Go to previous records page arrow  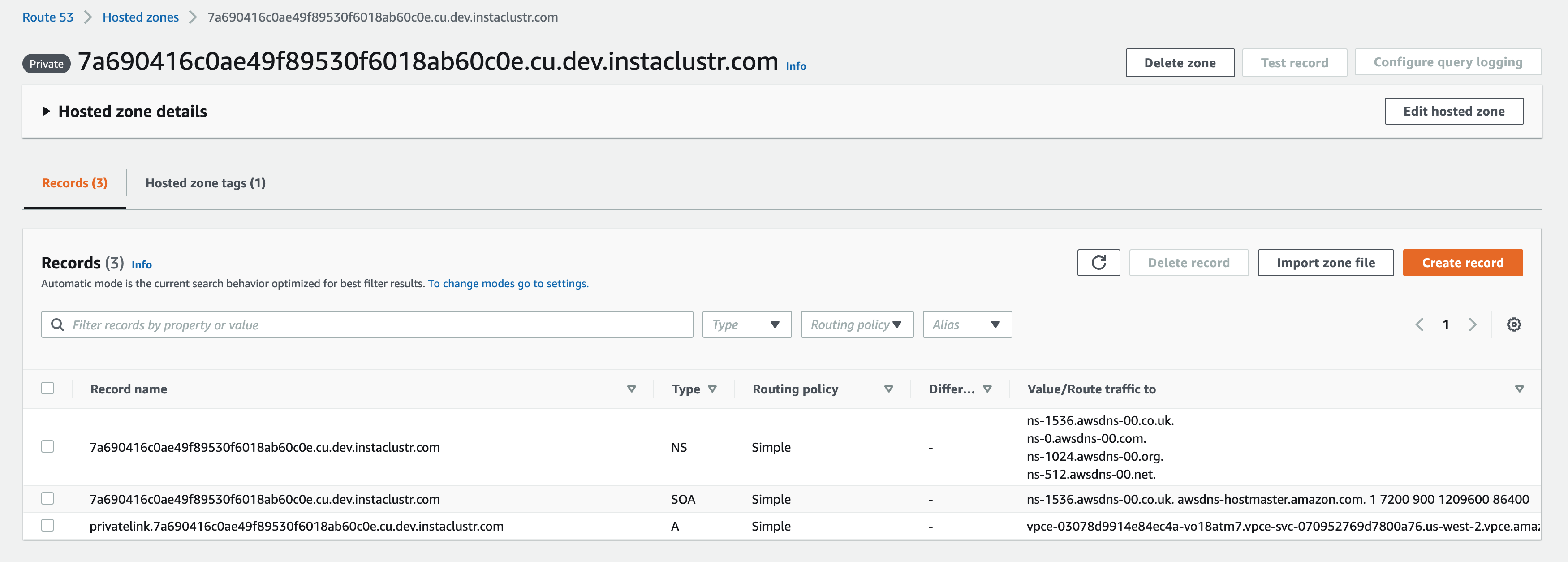[1419, 324]
